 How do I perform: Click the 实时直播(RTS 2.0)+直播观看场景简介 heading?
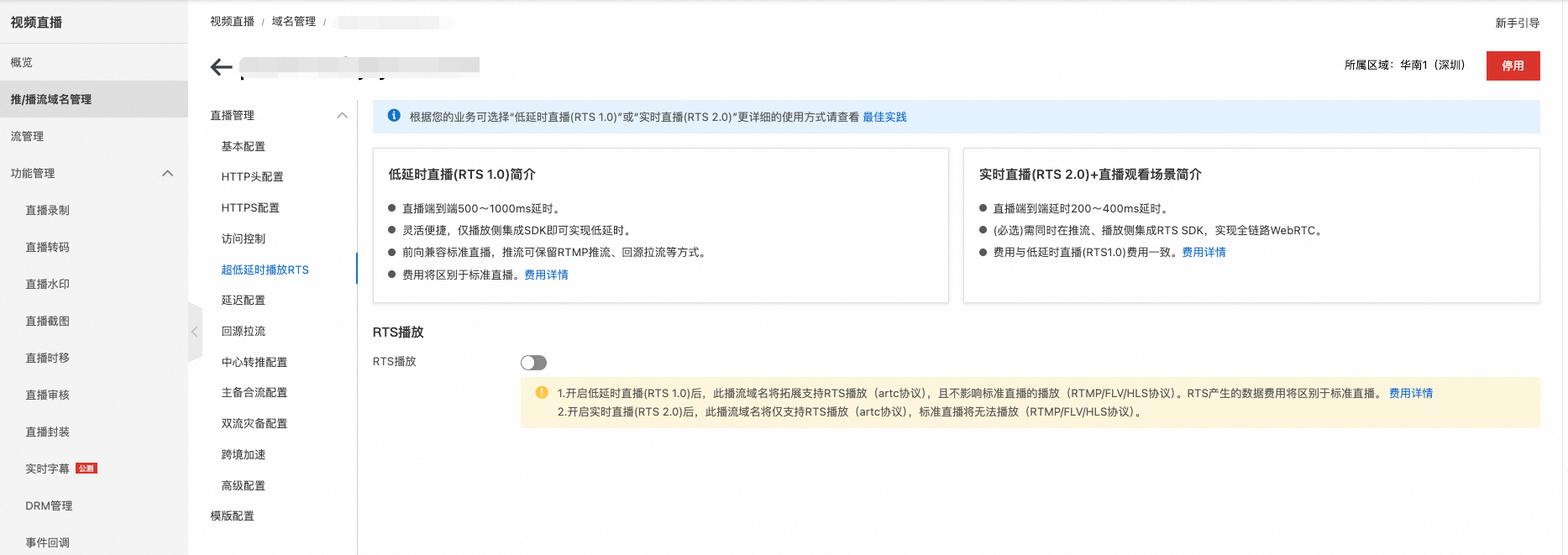[1090, 174]
